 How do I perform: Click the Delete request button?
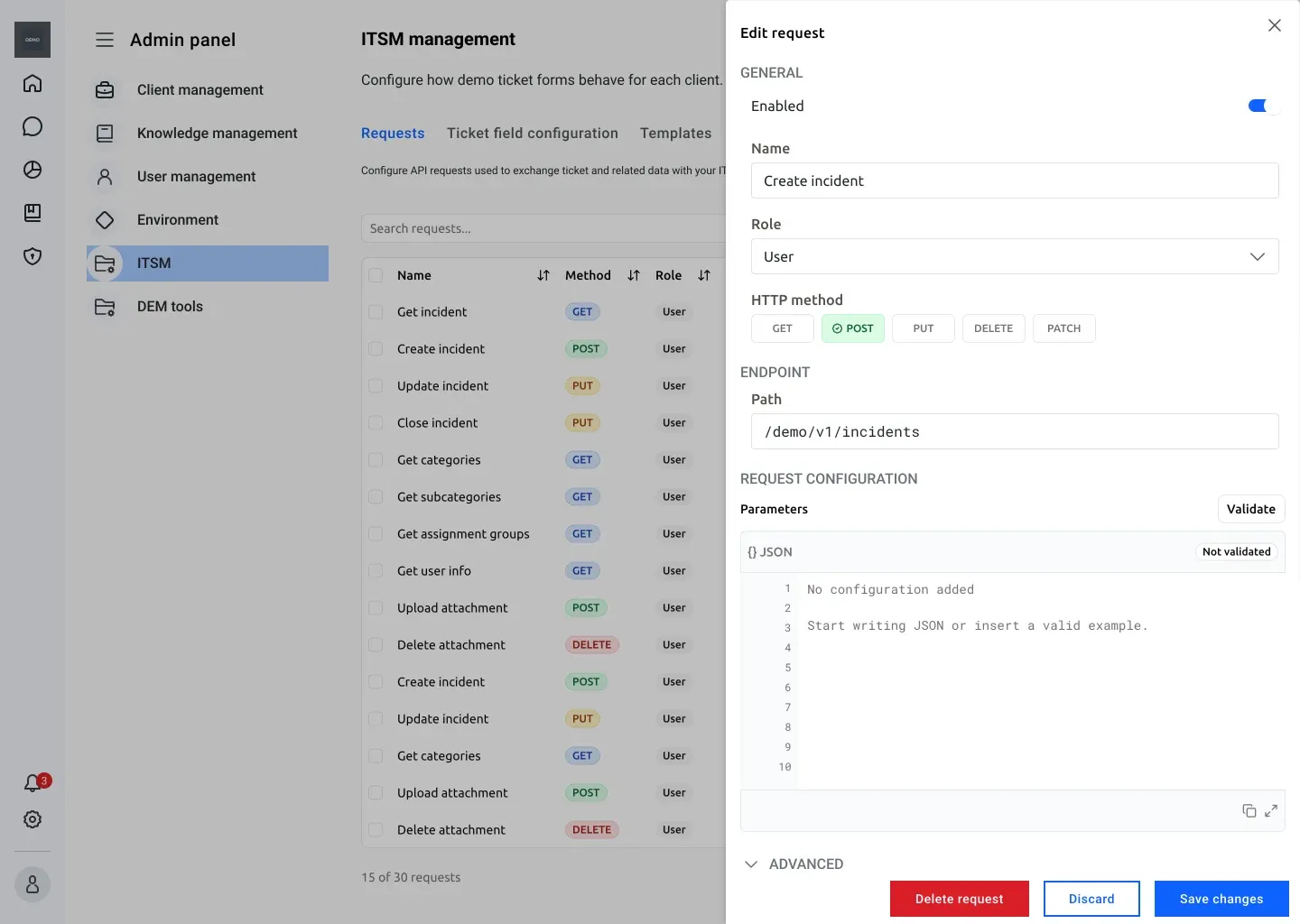pos(960,899)
